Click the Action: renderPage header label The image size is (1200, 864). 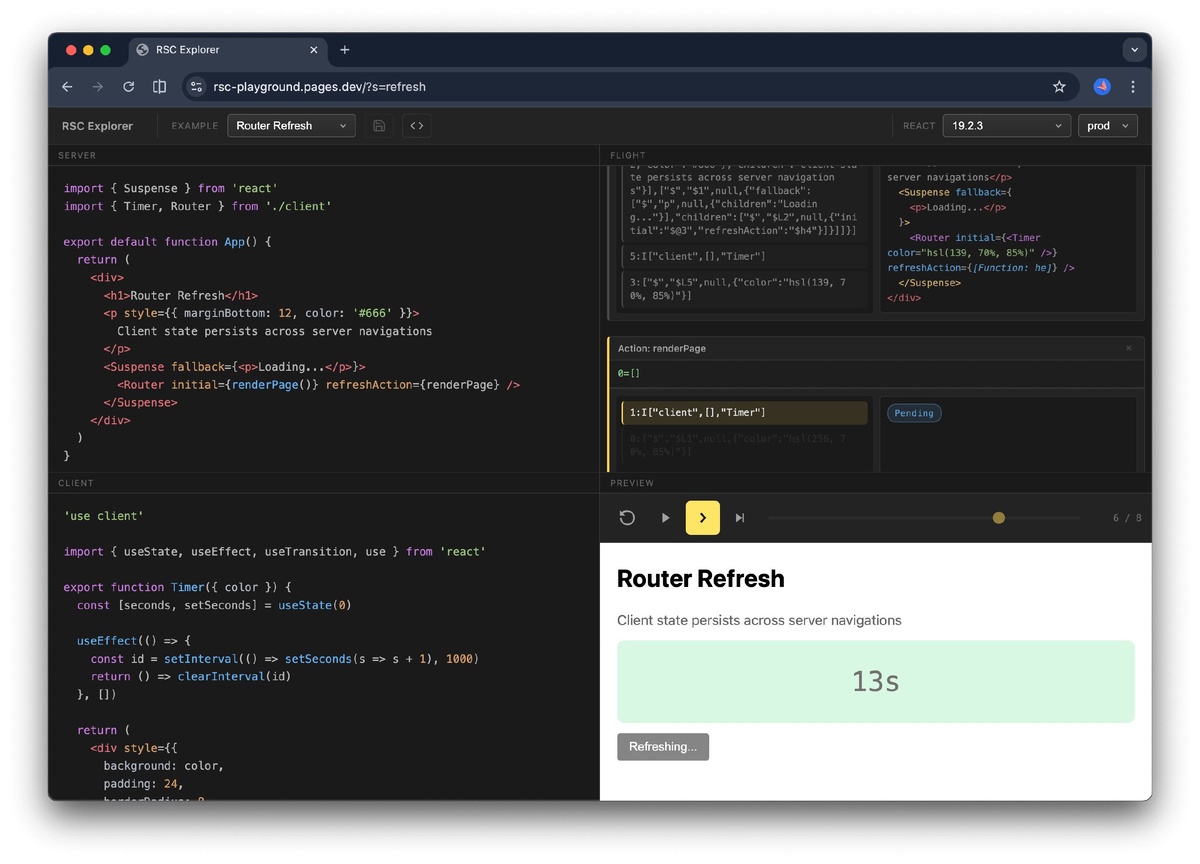pyautogui.click(x=662, y=348)
